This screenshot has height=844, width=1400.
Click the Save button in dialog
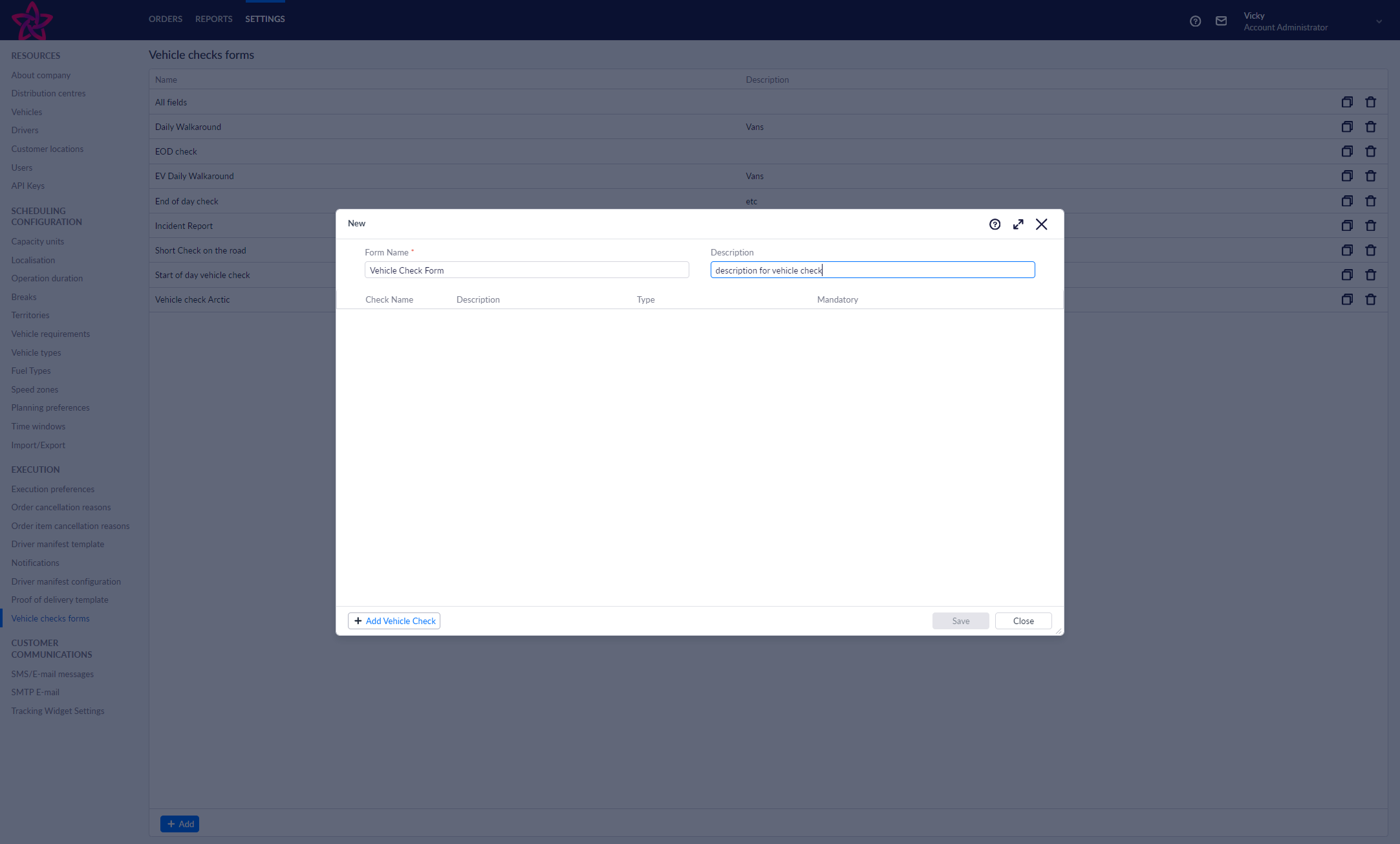click(960, 621)
